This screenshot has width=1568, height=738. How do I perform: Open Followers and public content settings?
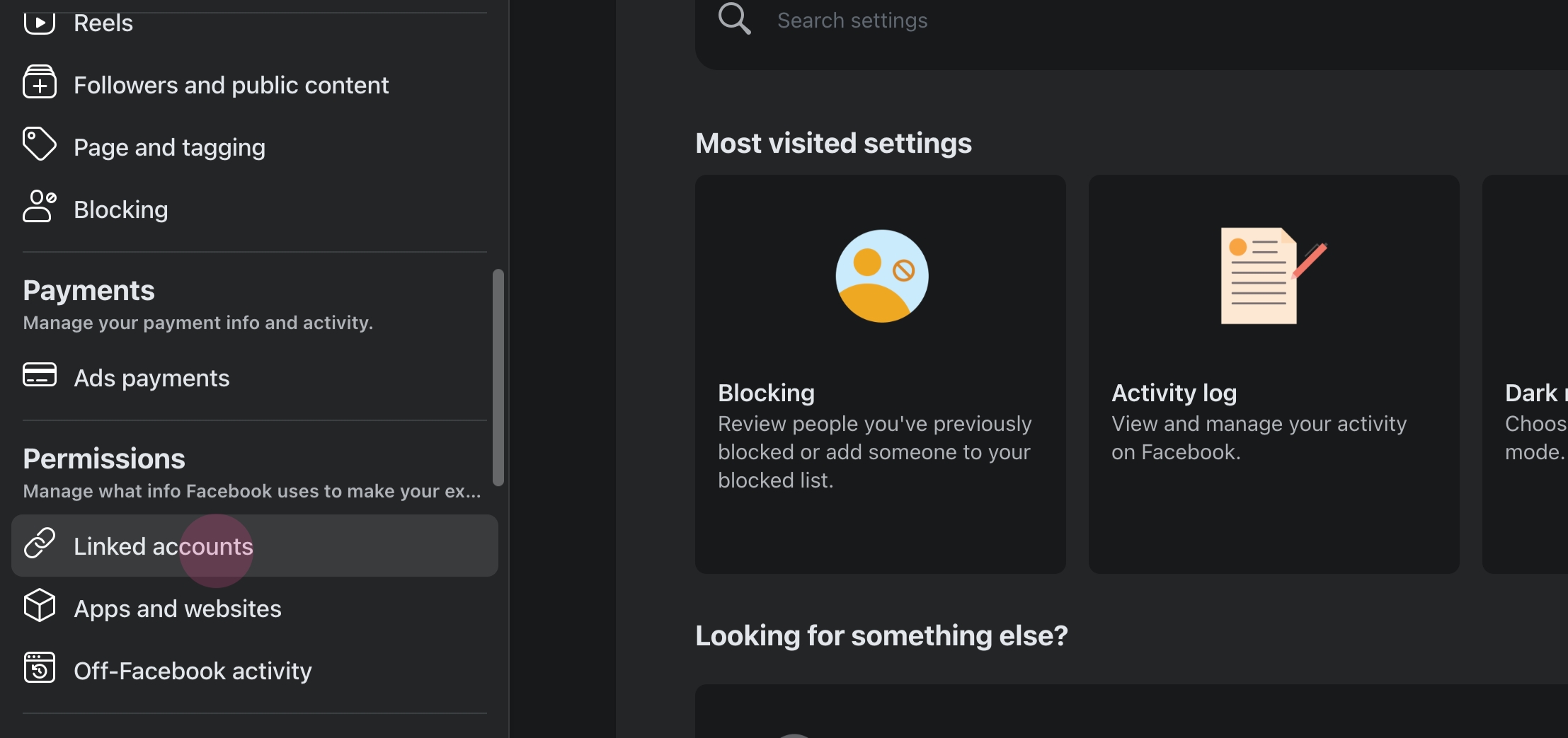(231, 86)
